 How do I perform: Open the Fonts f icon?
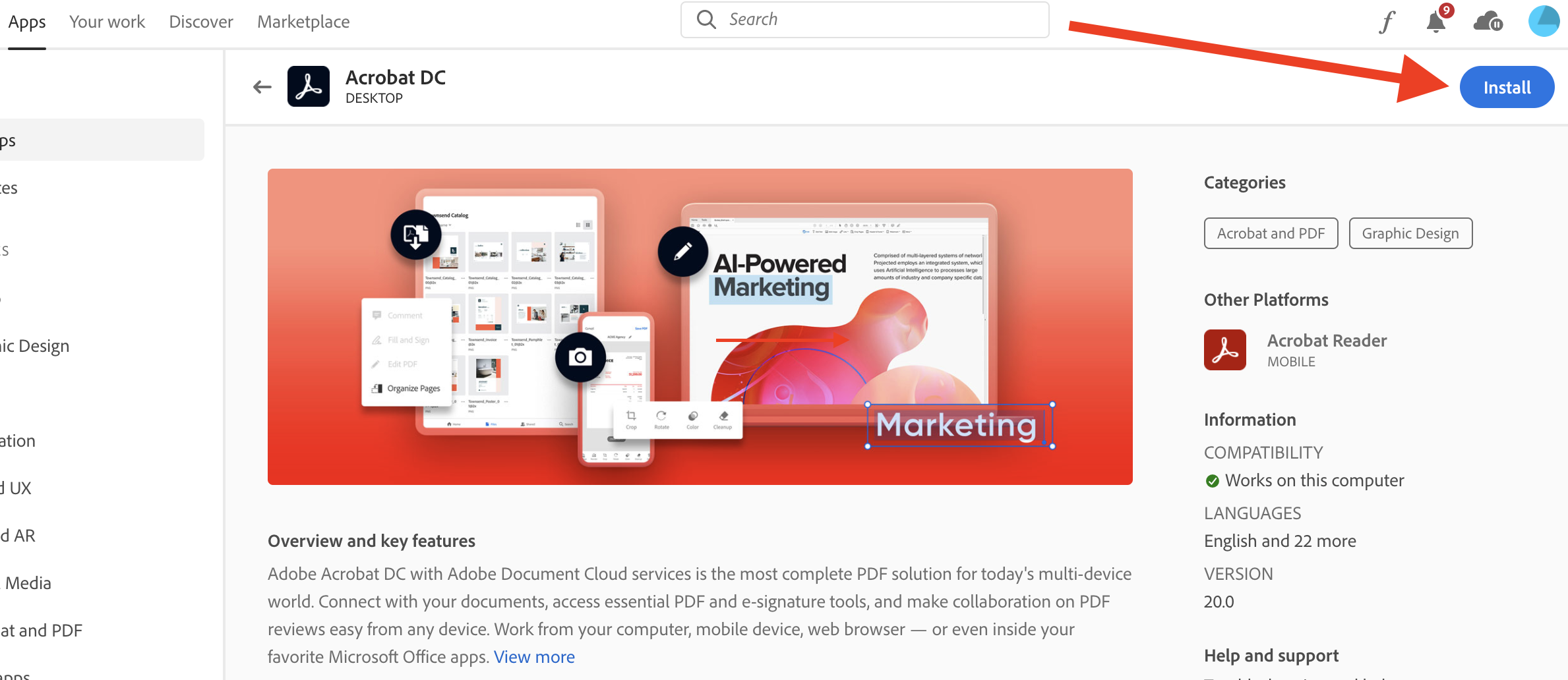tap(1387, 22)
